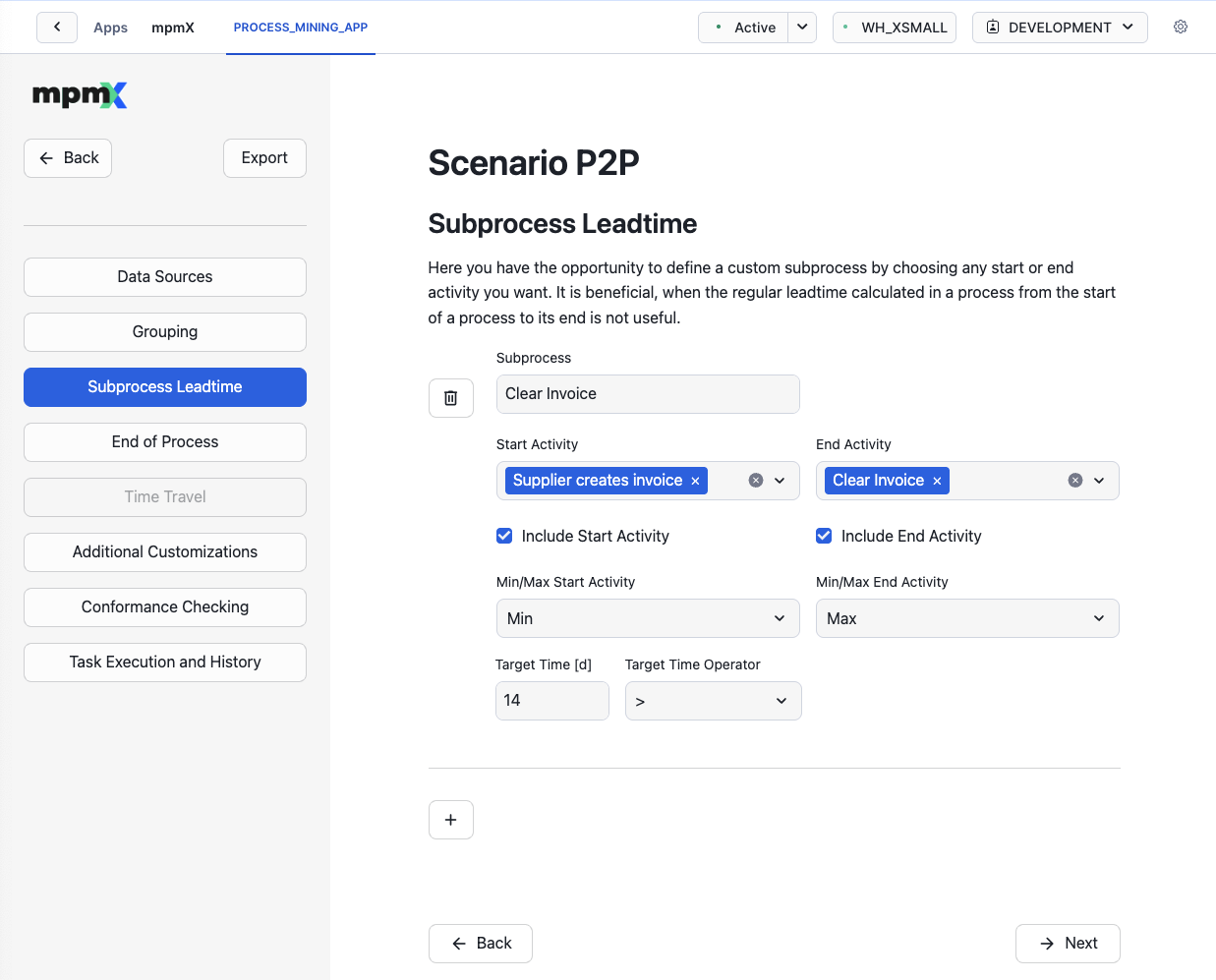Image resolution: width=1216 pixels, height=980 pixels.
Task: Go back using top-left chevron arrow
Action: pos(57,28)
